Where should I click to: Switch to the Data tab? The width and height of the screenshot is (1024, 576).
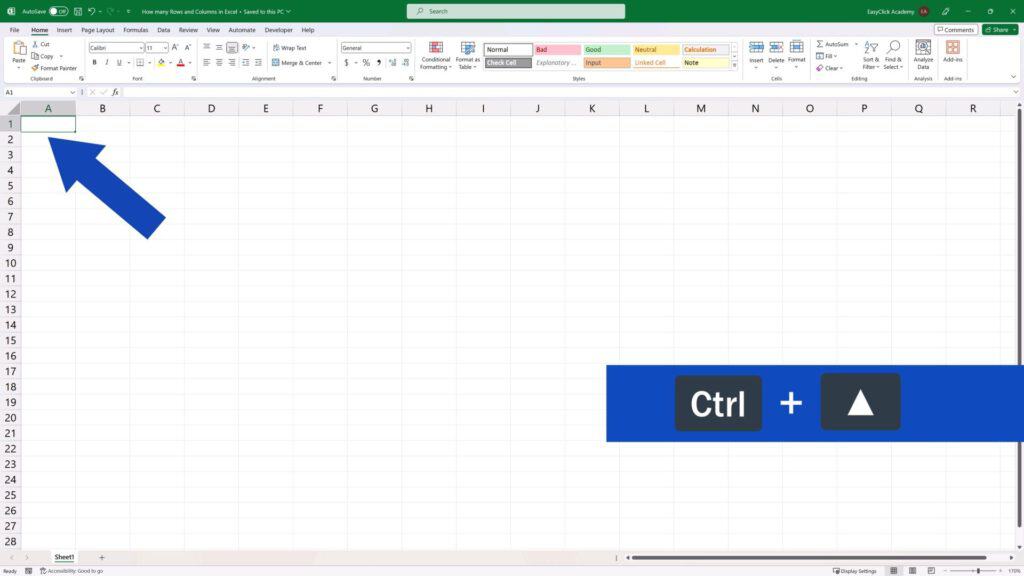(x=164, y=30)
